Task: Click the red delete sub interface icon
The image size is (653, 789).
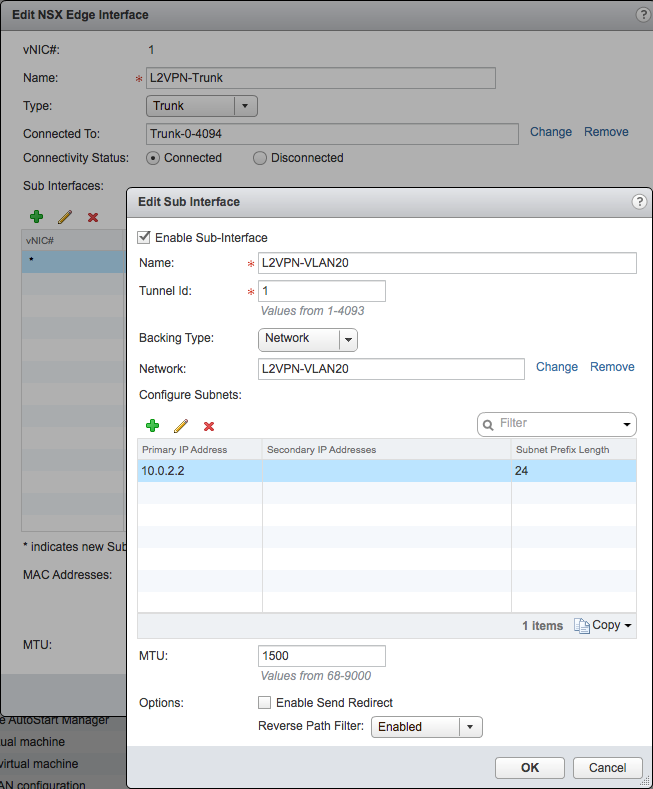Action: coord(93,216)
